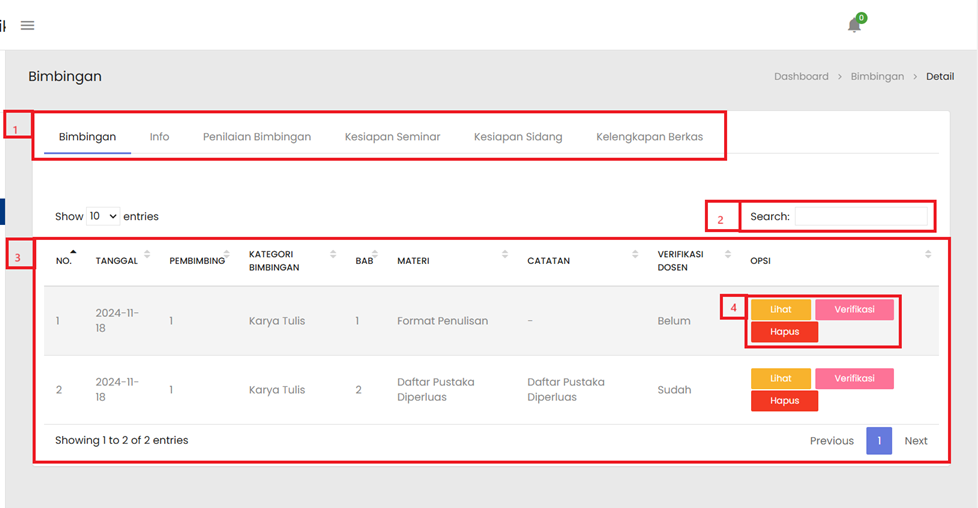
Task: Open the notification bell
Action: point(855,25)
